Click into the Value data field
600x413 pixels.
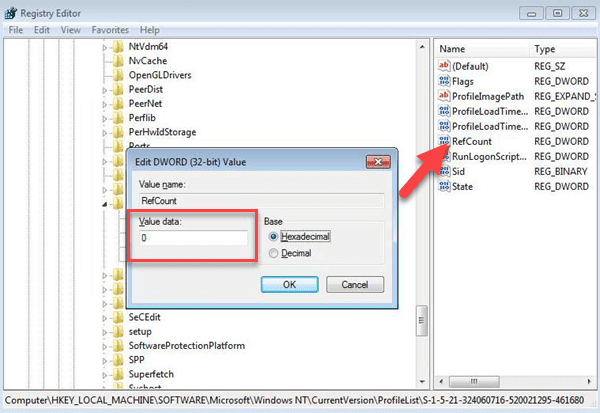pos(193,238)
